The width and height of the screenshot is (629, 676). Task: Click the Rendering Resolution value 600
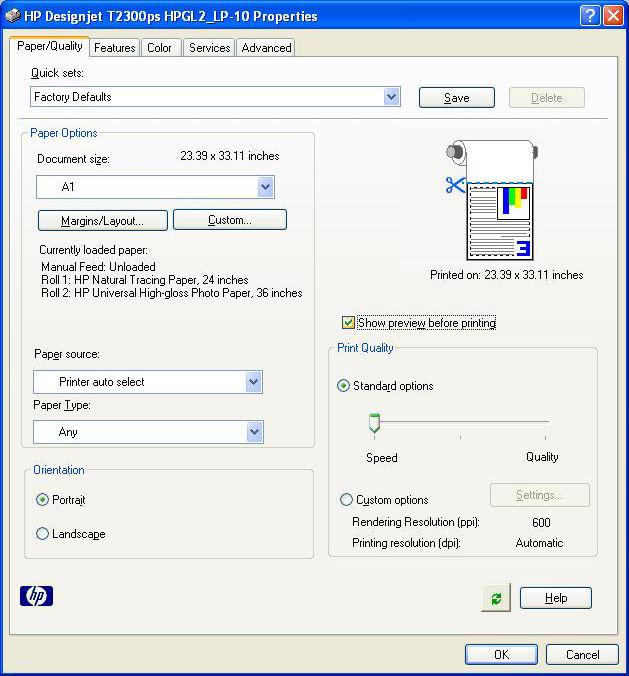point(541,522)
